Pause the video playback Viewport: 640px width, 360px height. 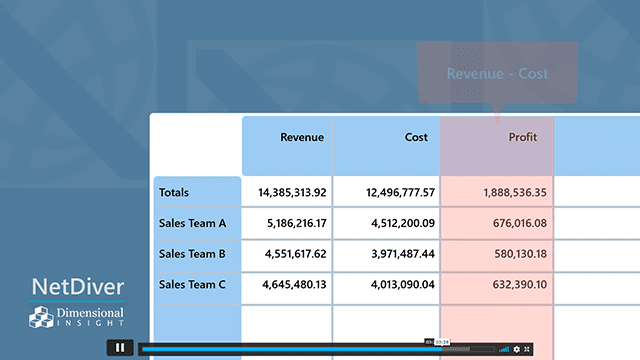point(120,348)
